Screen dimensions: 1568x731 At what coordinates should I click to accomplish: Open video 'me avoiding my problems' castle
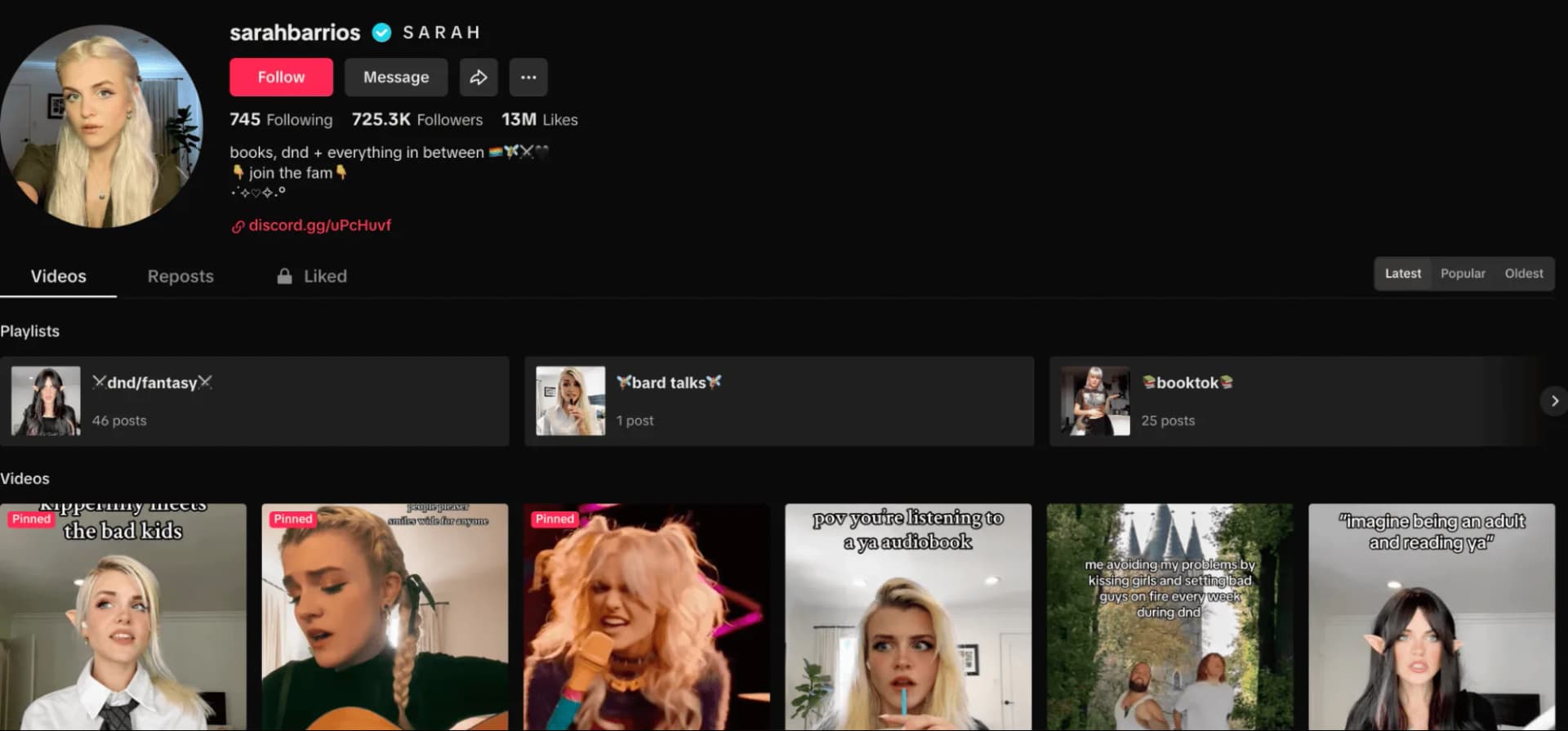click(x=1170, y=617)
